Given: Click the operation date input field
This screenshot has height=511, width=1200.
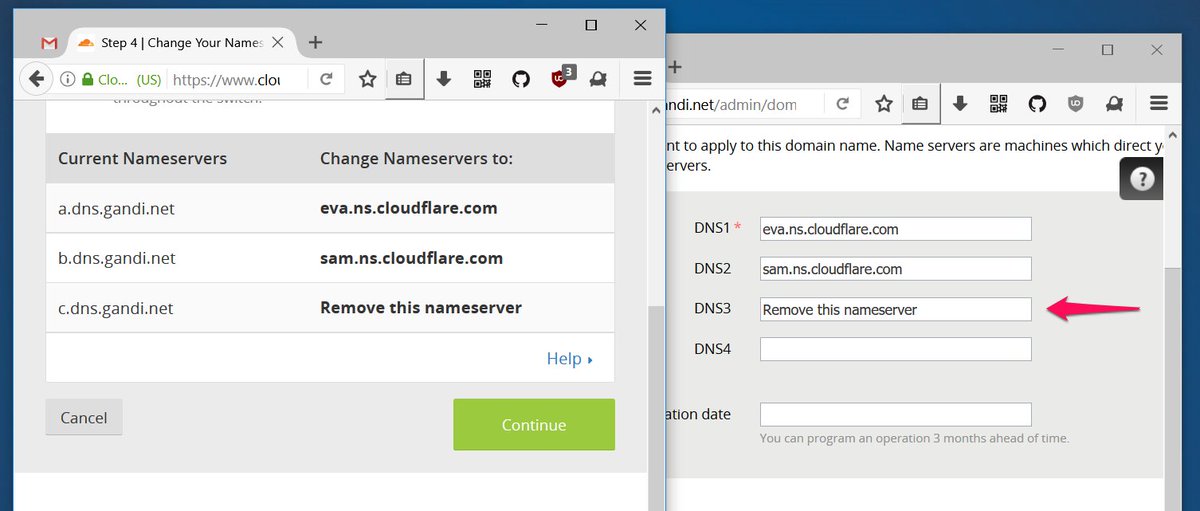Looking at the screenshot, I should (895, 414).
